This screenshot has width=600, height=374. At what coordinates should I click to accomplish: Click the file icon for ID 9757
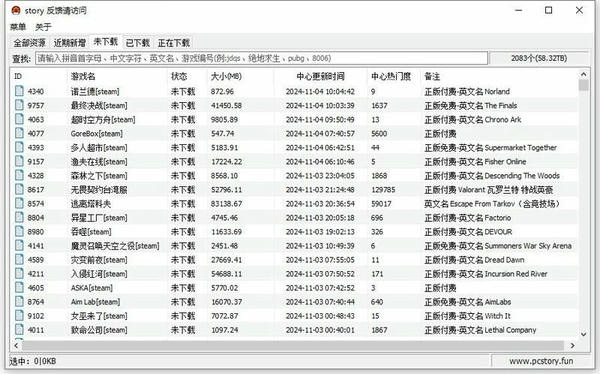pos(19,105)
